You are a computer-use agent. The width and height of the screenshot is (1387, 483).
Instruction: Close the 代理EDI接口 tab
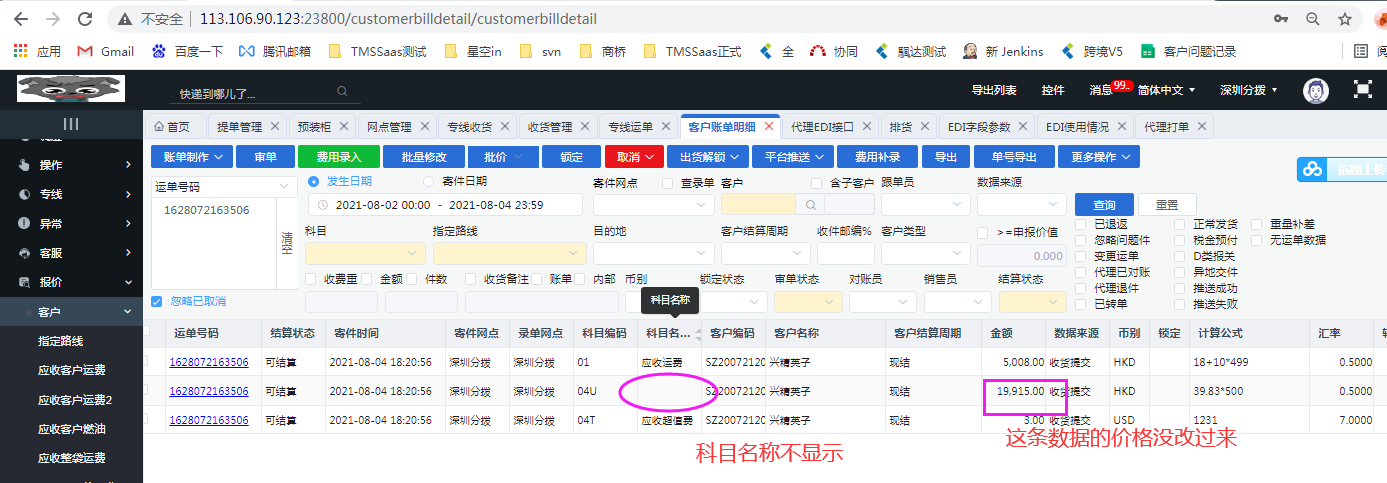(x=867, y=127)
